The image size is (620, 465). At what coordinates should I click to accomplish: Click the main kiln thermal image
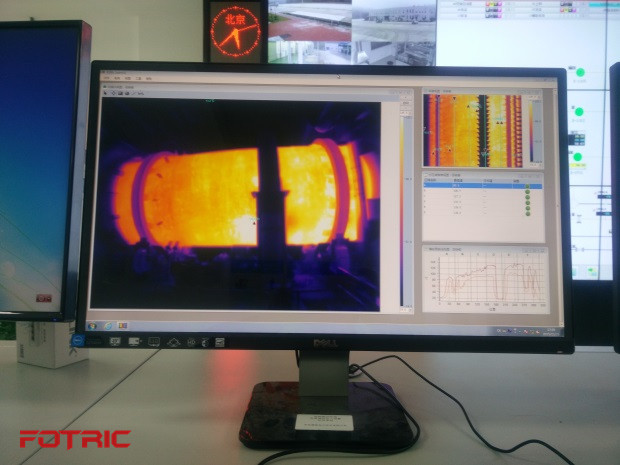click(x=236, y=204)
